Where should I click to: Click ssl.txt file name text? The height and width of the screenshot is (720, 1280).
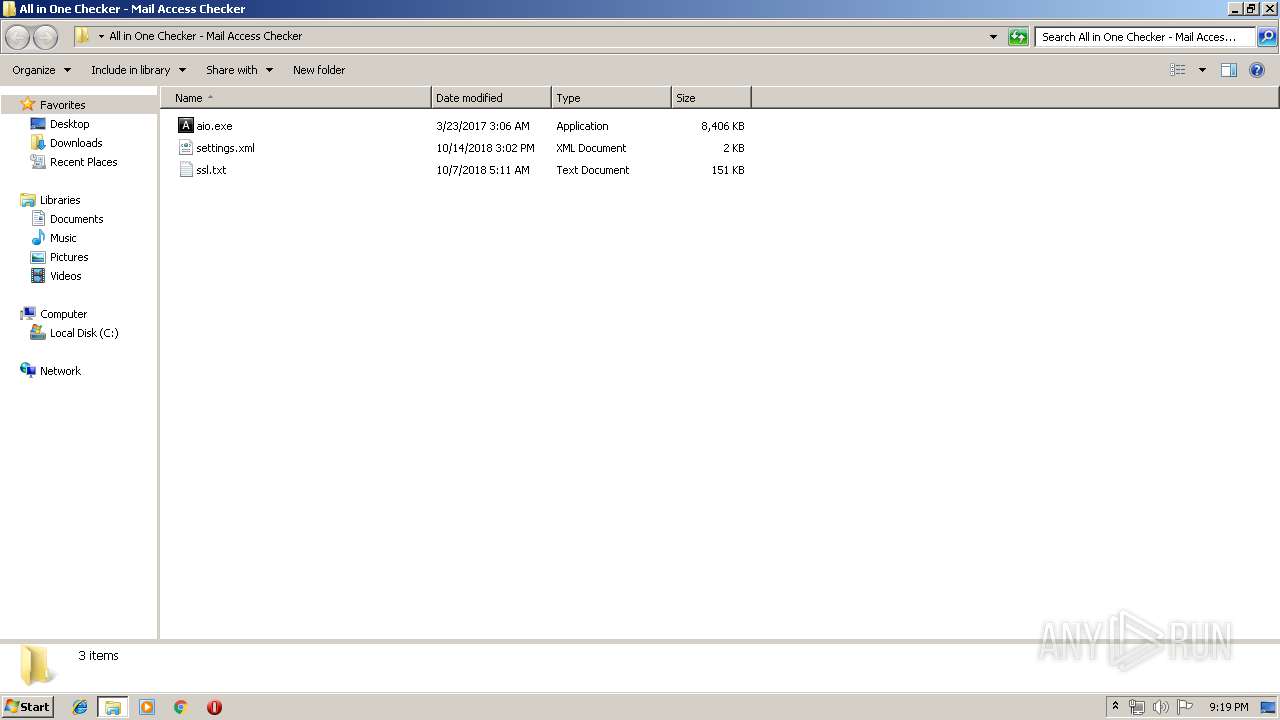point(211,170)
